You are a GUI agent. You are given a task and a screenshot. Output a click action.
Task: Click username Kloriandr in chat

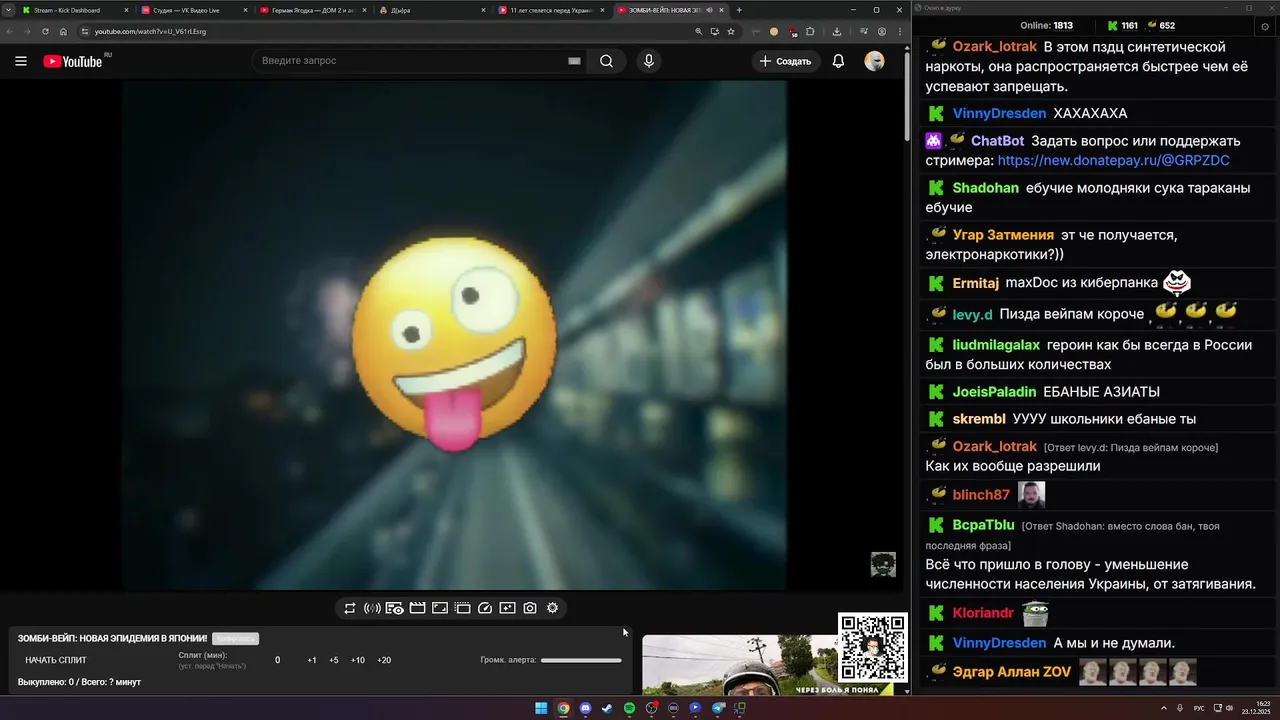tap(983, 613)
